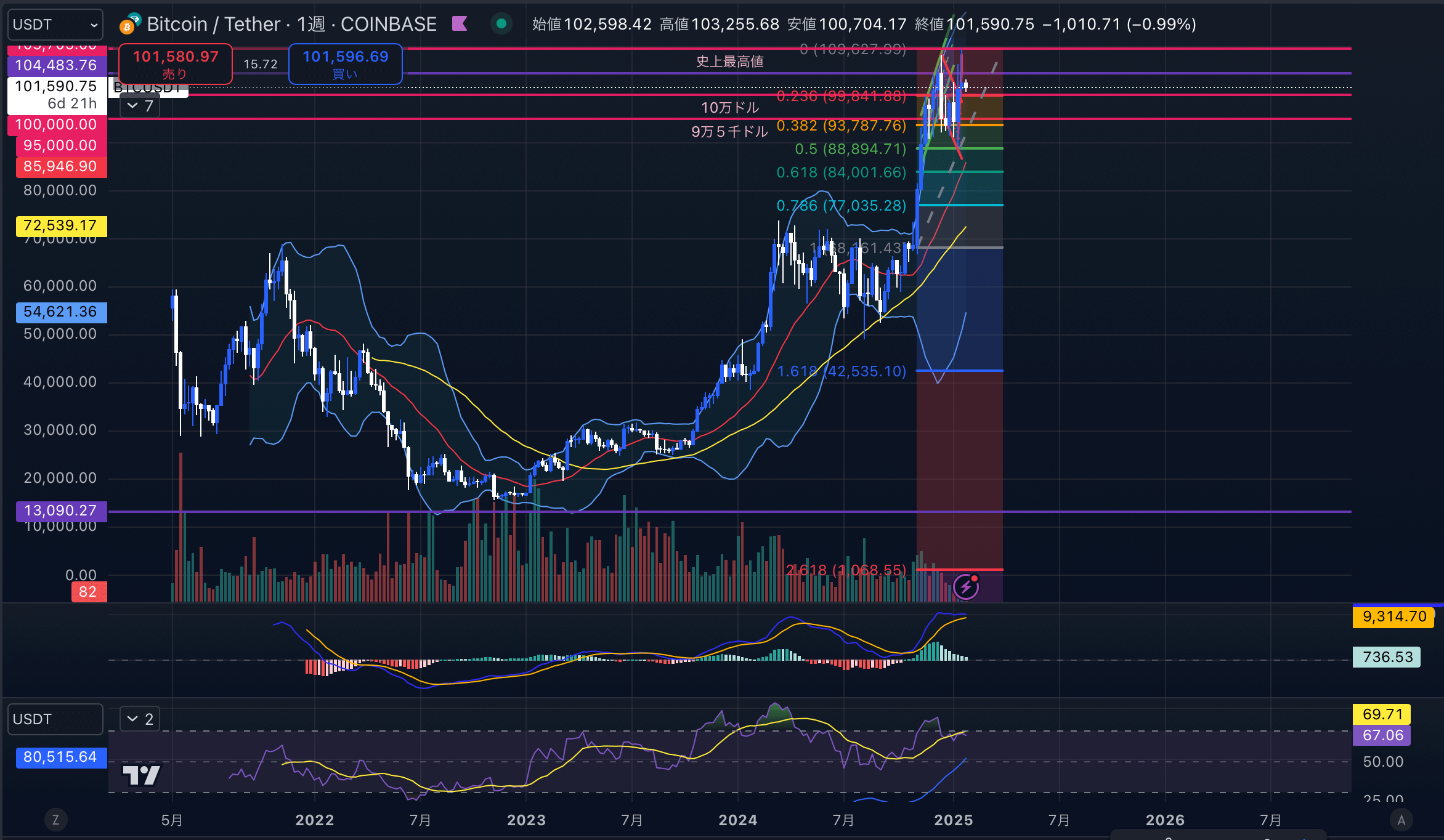Click the 9万5千ドル line label

(x=730, y=132)
